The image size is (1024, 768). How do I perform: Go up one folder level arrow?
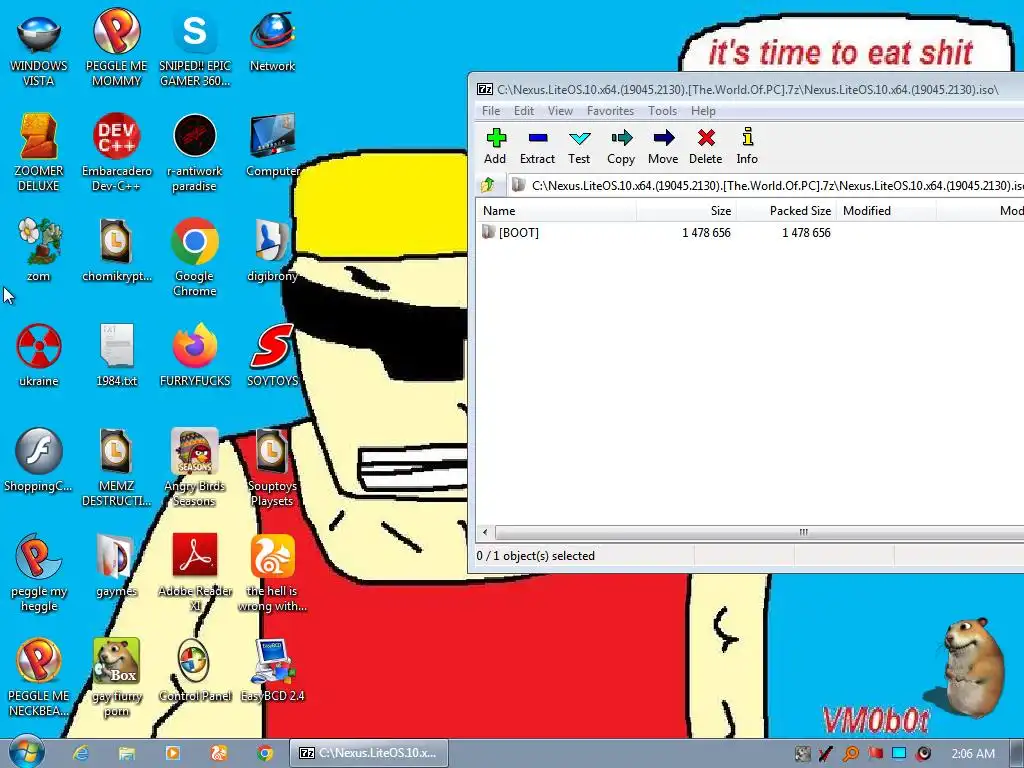coord(488,185)
